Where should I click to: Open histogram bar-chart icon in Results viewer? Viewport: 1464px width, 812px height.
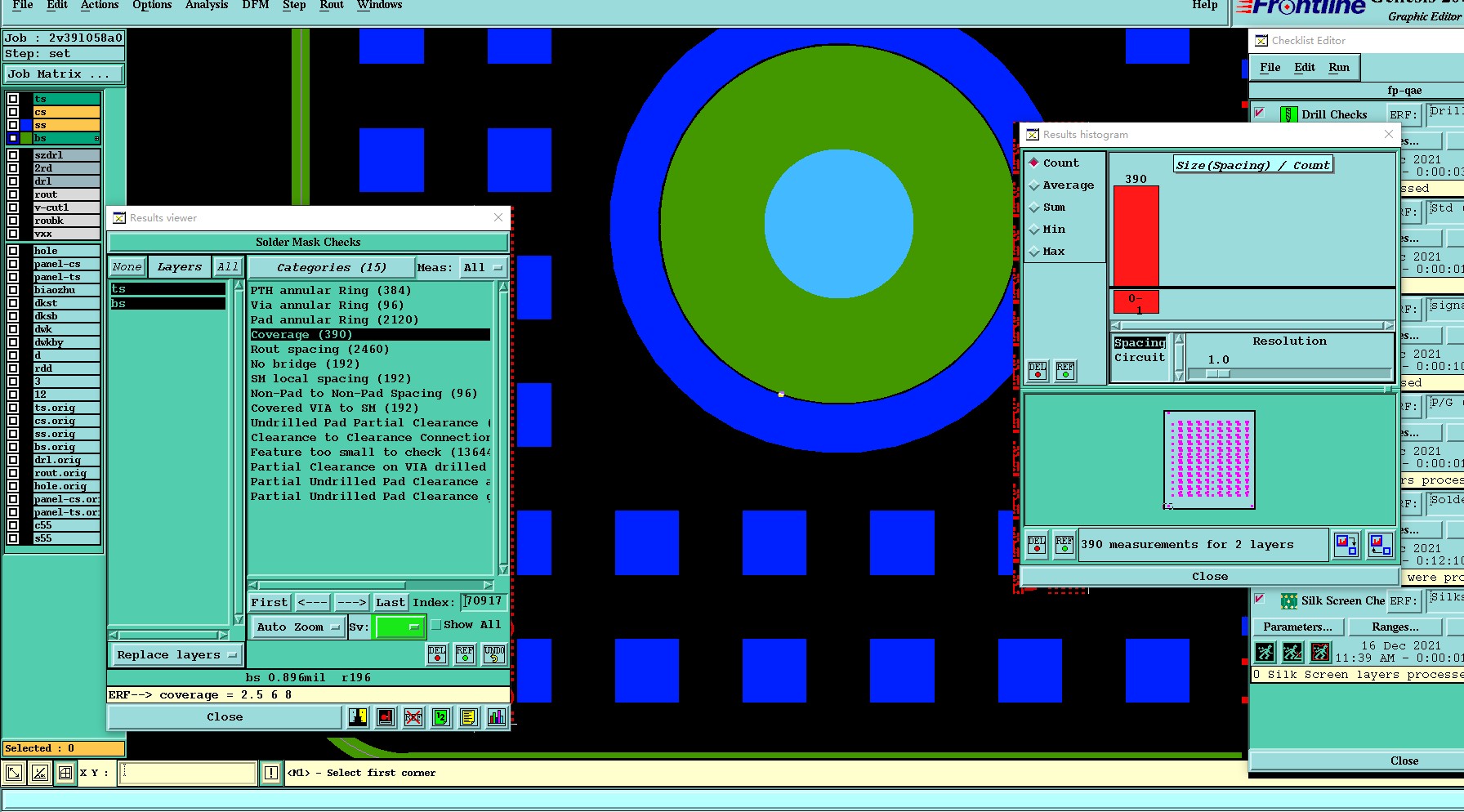(x=497, y=717)
